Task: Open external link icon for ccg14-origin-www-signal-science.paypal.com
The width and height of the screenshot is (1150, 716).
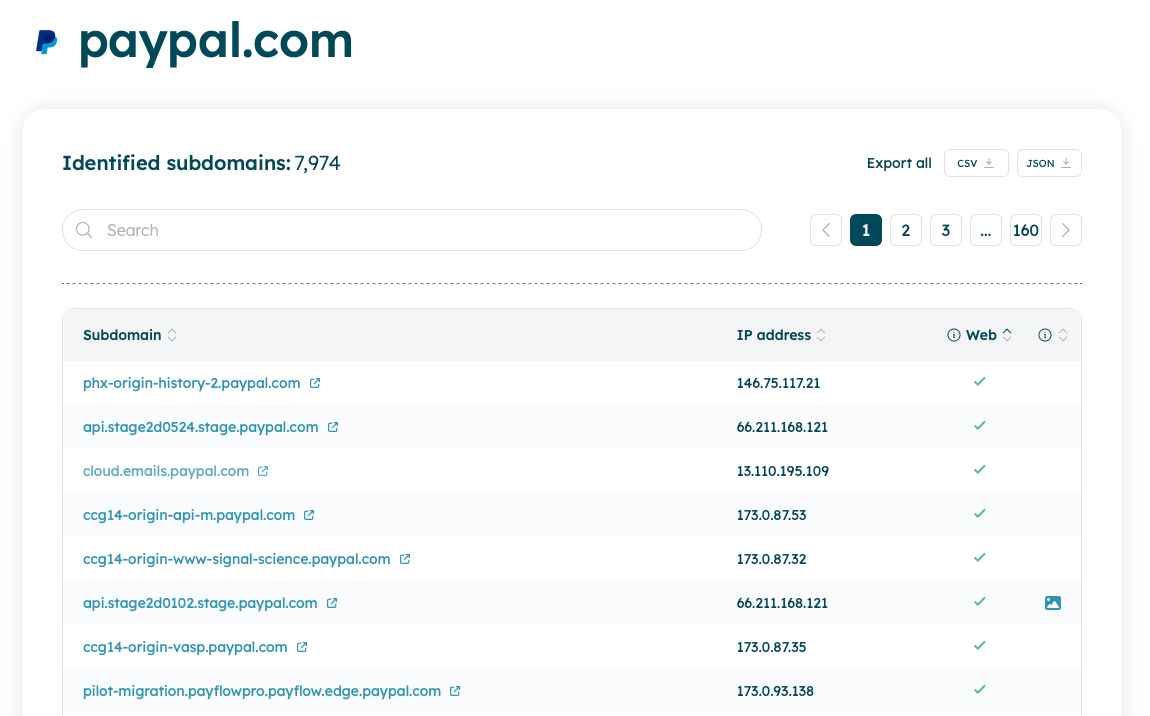Action: [x=405, y=559]
